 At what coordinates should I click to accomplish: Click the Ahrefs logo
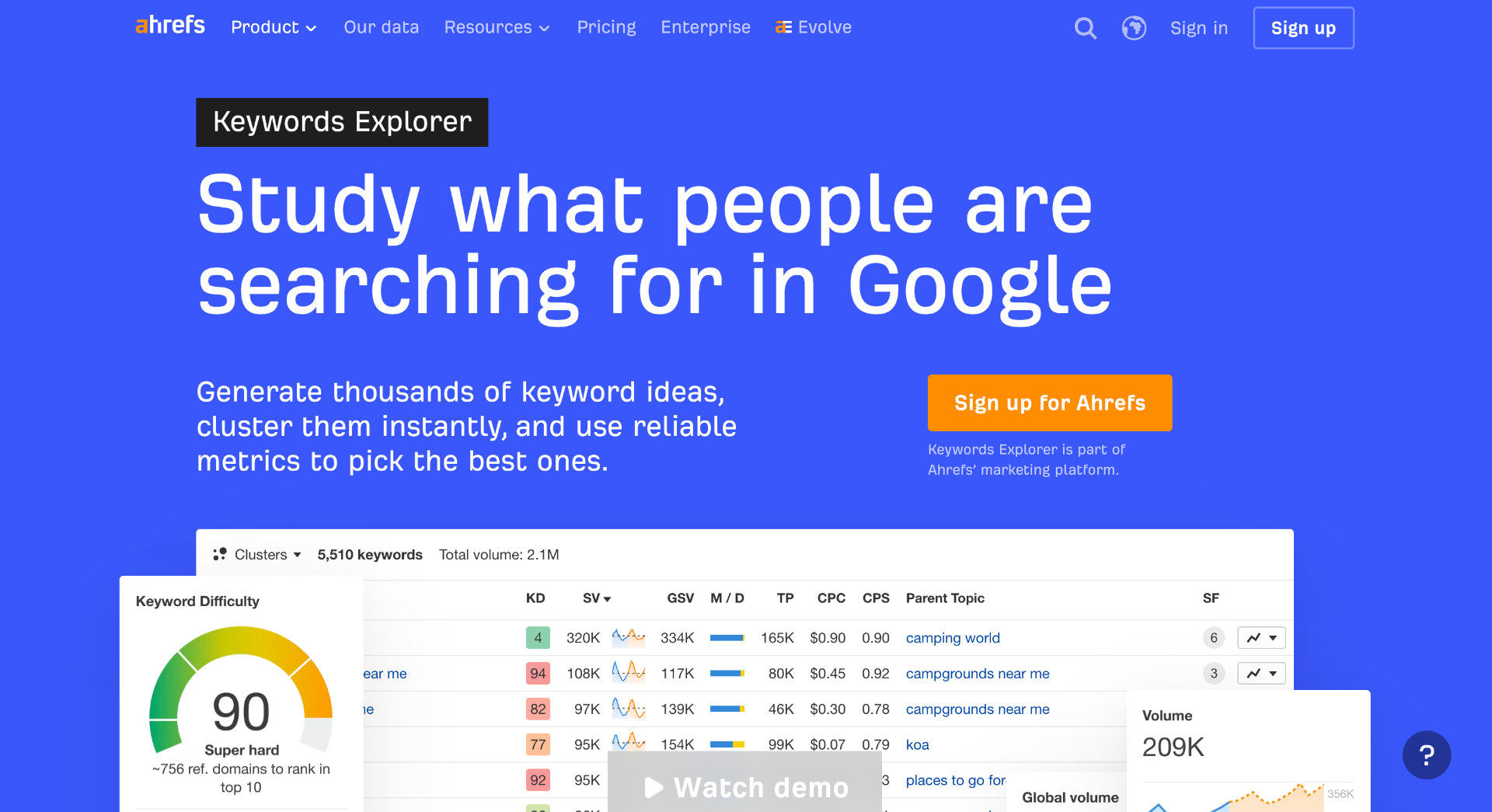(170, 26)
